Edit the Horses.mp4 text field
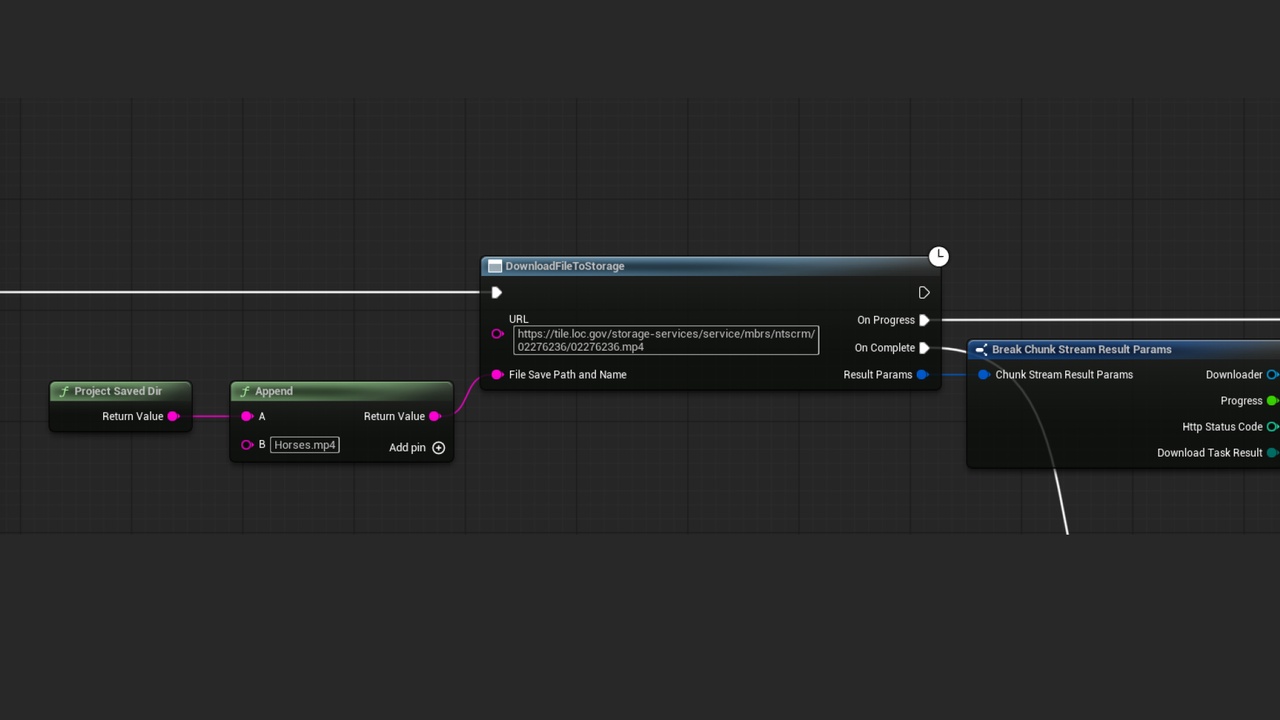The height and width of the screenshot is (720, 1280). (x=305, y=445)
